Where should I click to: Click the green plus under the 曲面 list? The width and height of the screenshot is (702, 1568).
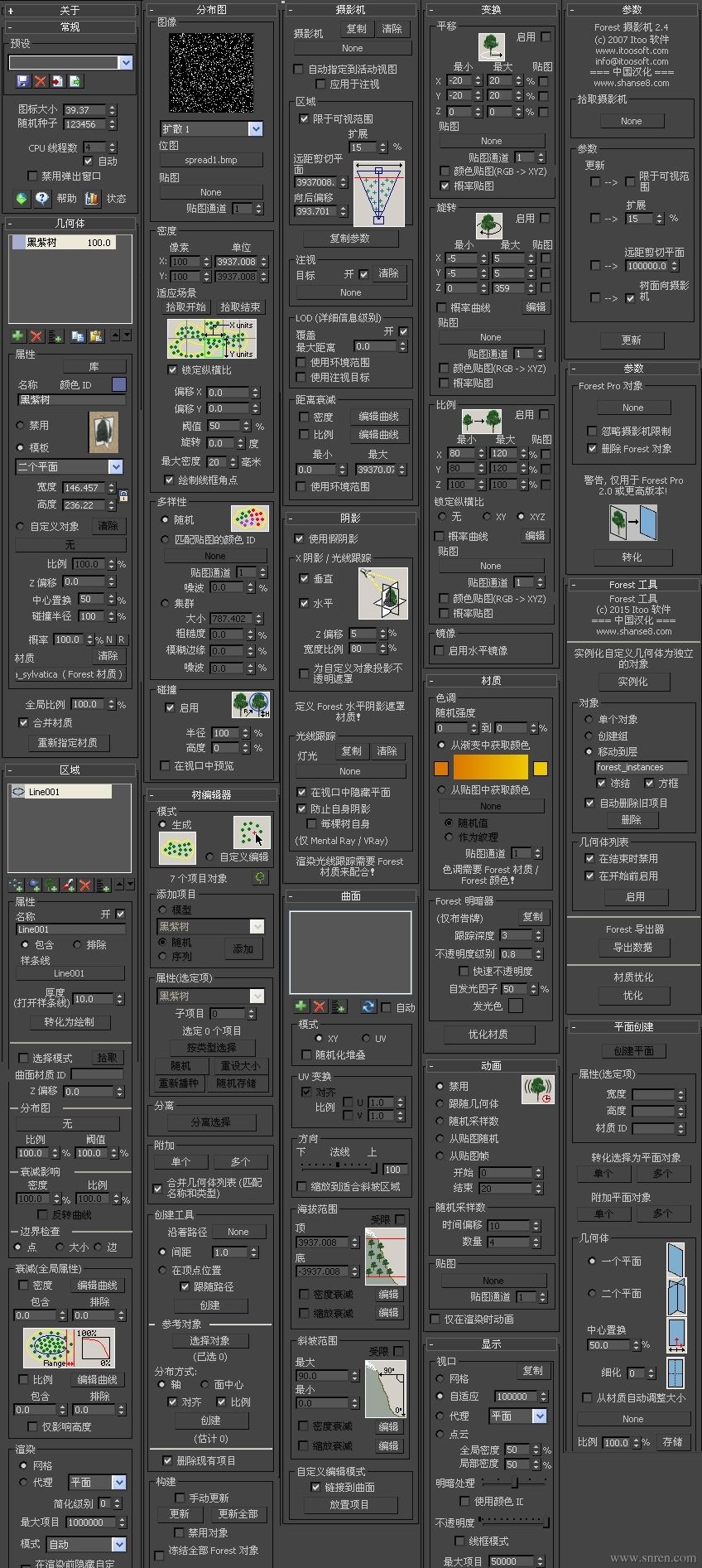click(x=301, y=1006)
